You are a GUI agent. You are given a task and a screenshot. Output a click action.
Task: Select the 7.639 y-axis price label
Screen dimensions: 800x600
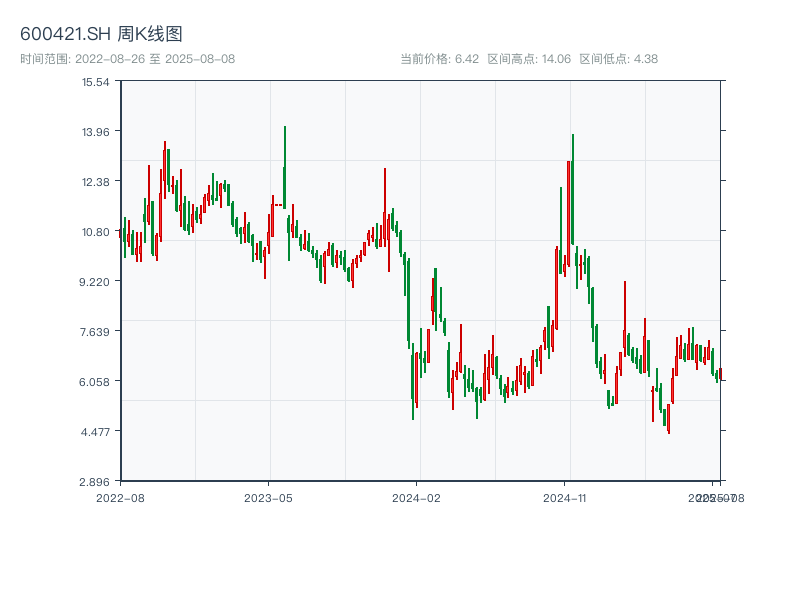pyautogui.click(x=96, y=331)
